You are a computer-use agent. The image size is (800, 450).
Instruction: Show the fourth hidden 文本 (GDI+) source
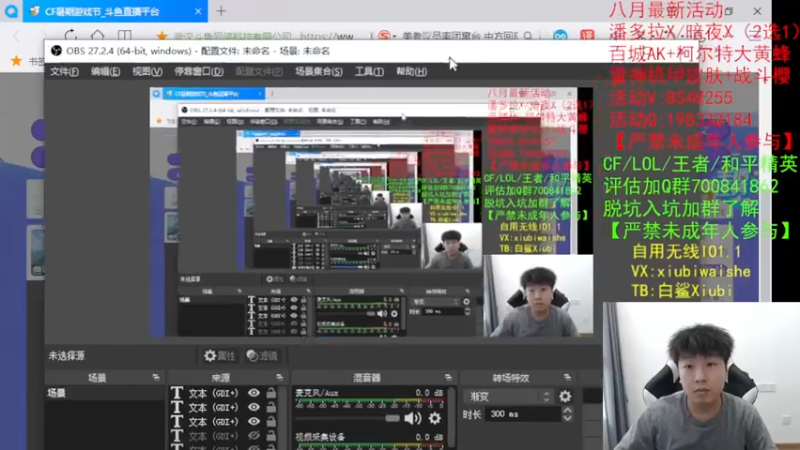(x=254, y=436)
